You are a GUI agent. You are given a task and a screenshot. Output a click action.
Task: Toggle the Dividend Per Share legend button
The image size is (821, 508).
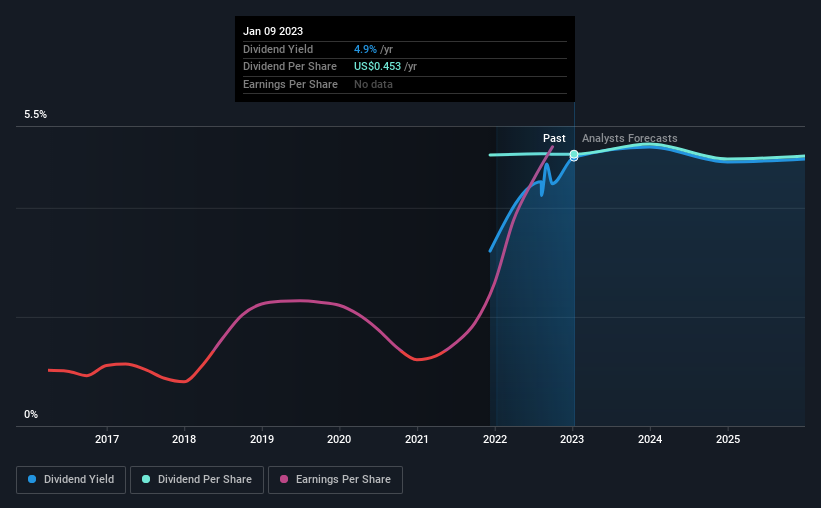197,480
